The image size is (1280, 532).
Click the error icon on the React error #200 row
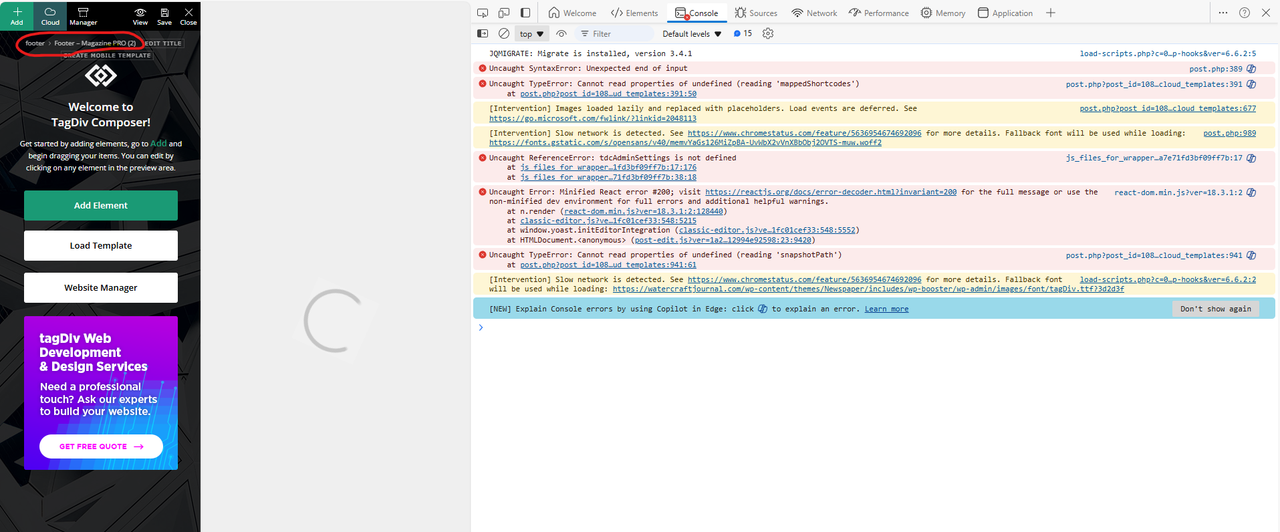click(x=482, y=192)
